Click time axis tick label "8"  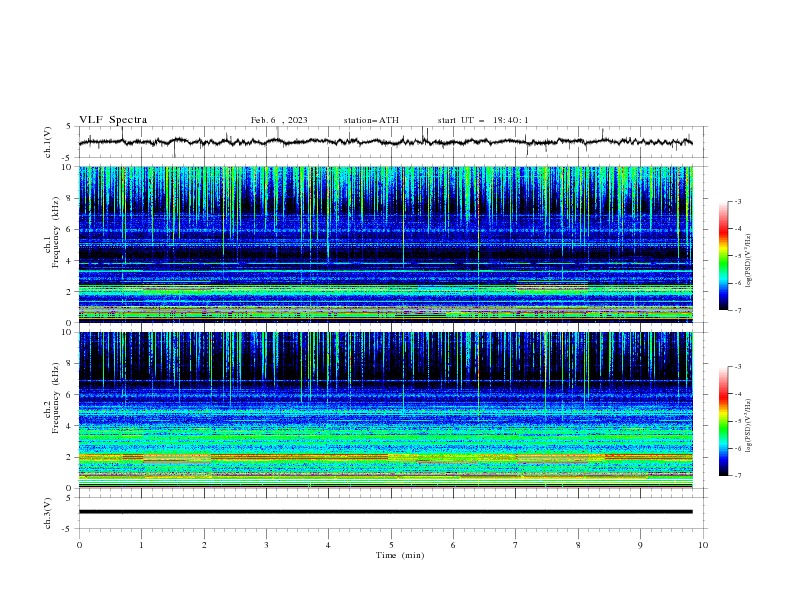coord(578,545)
